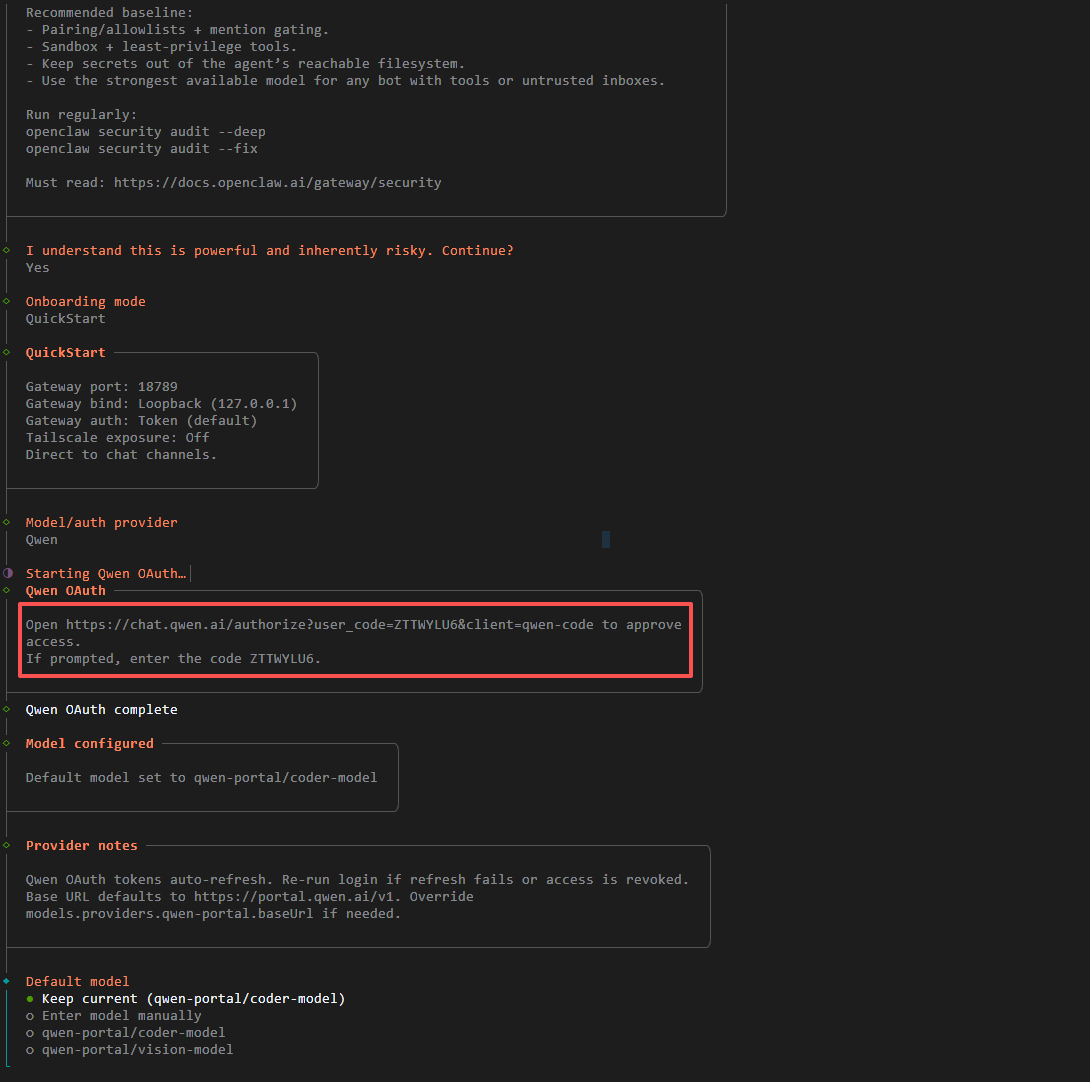Click the Model configured heading
The image size is (1090, 1082).
[90, 743]
